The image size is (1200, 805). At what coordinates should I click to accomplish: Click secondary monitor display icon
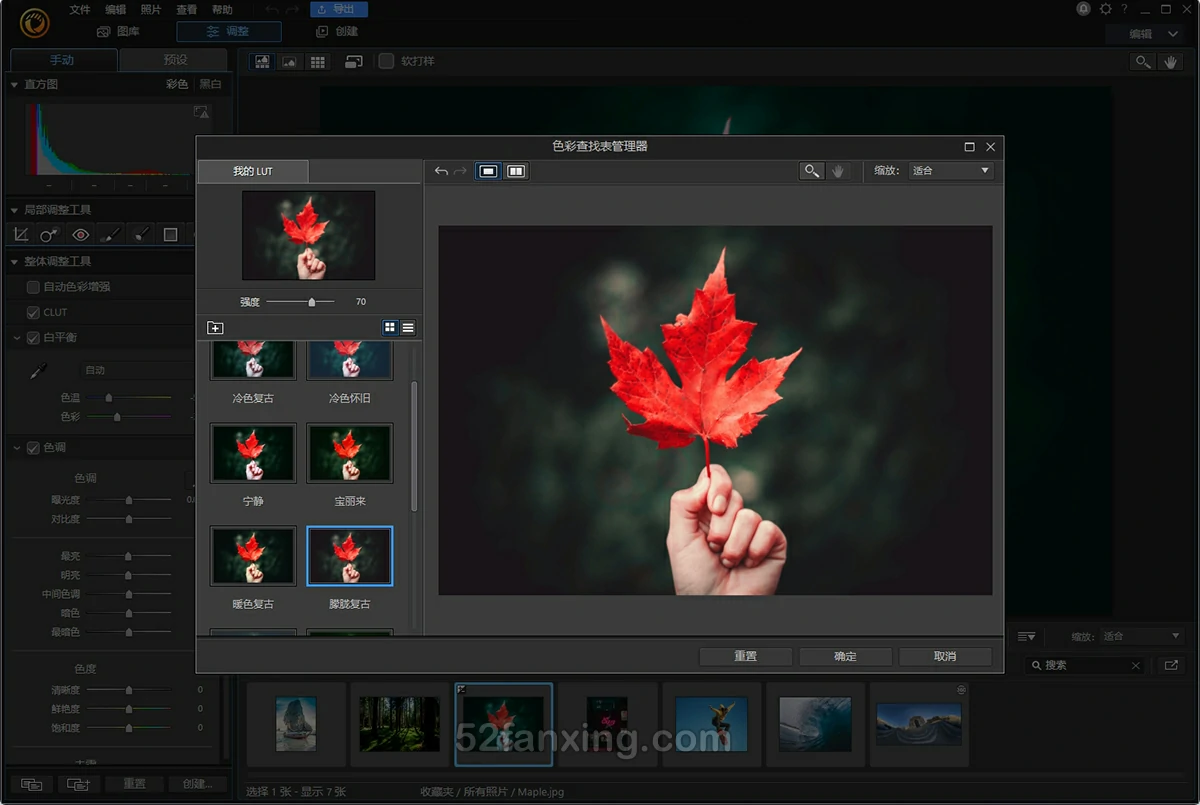(x=354, y=61)
